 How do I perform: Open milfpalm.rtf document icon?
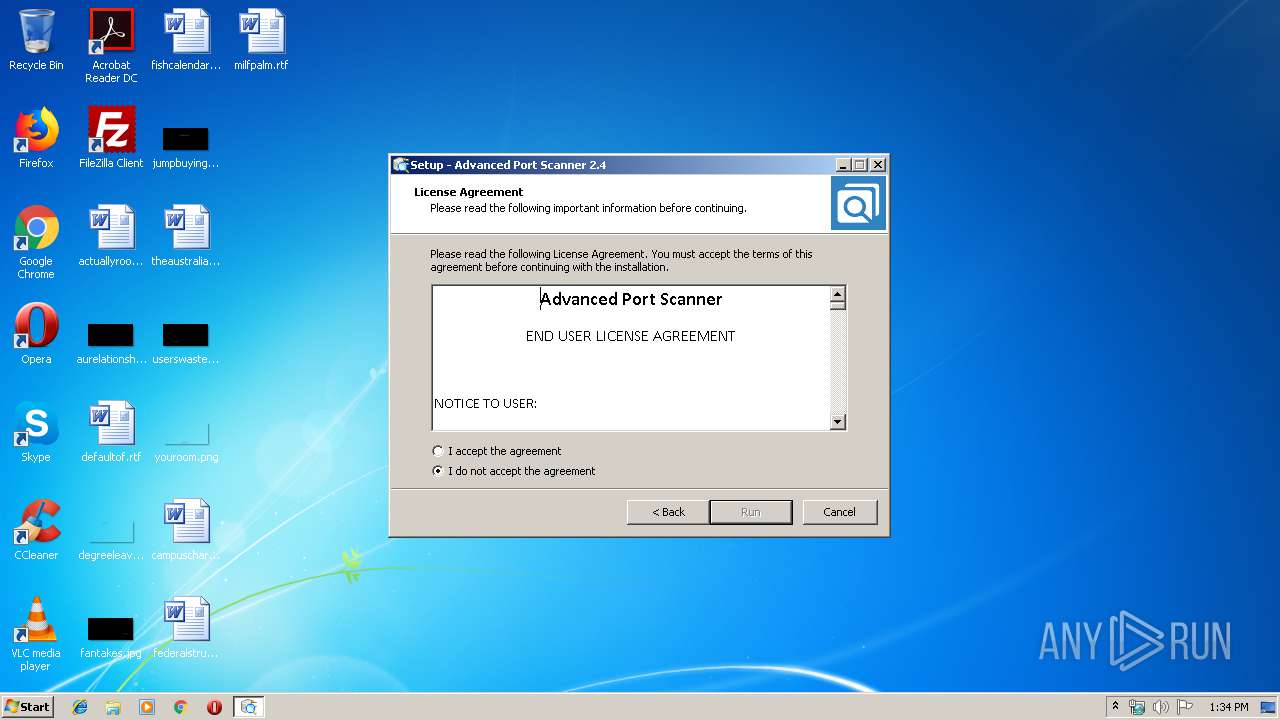[x=261, y=40]
